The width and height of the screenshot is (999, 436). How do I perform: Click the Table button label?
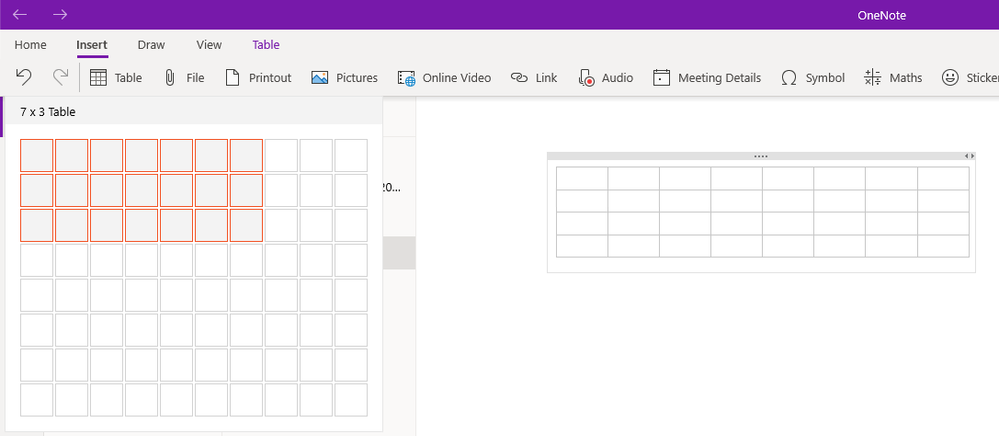click(x=128, y=78)
